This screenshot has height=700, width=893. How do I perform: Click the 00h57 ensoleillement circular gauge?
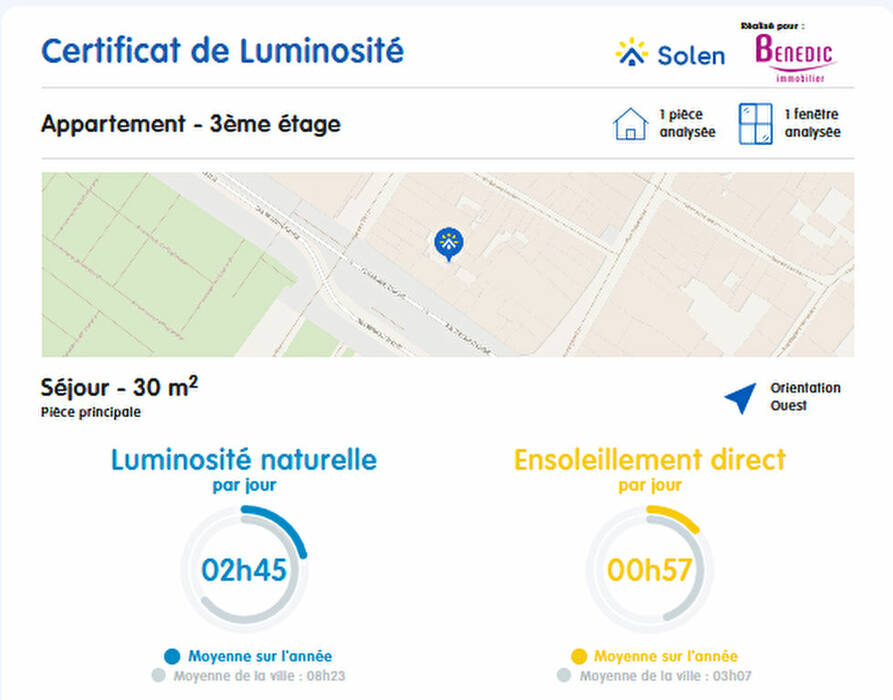[x=649, y=570]
